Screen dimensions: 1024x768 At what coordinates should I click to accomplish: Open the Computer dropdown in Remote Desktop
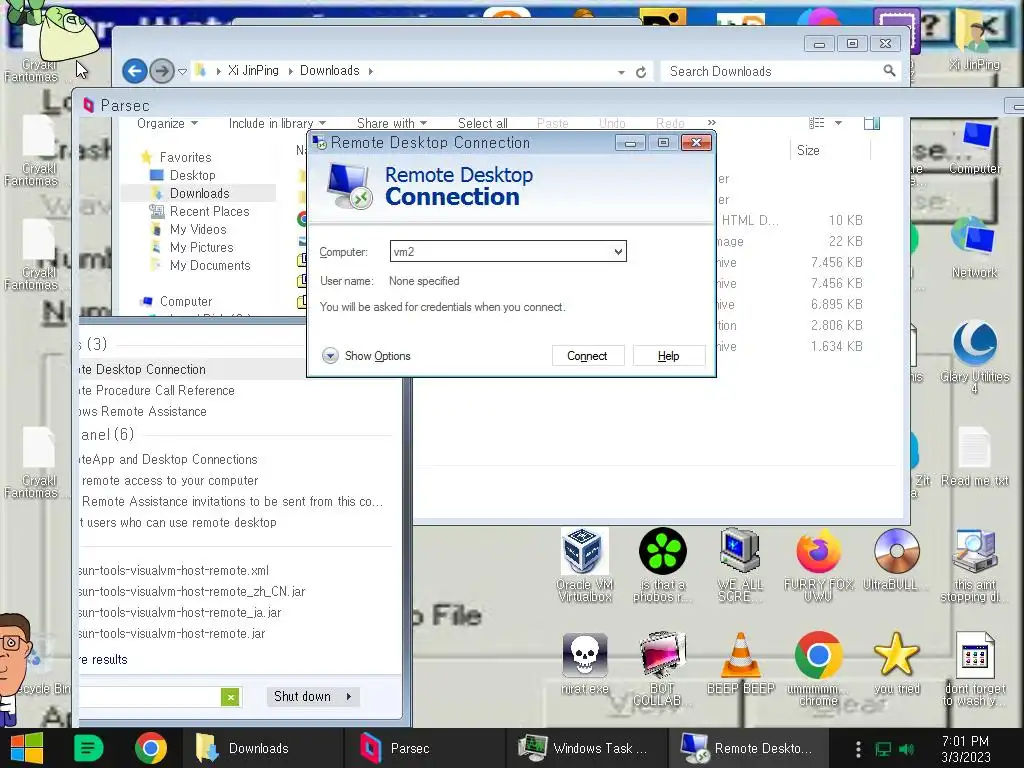[x=618, y=251]
